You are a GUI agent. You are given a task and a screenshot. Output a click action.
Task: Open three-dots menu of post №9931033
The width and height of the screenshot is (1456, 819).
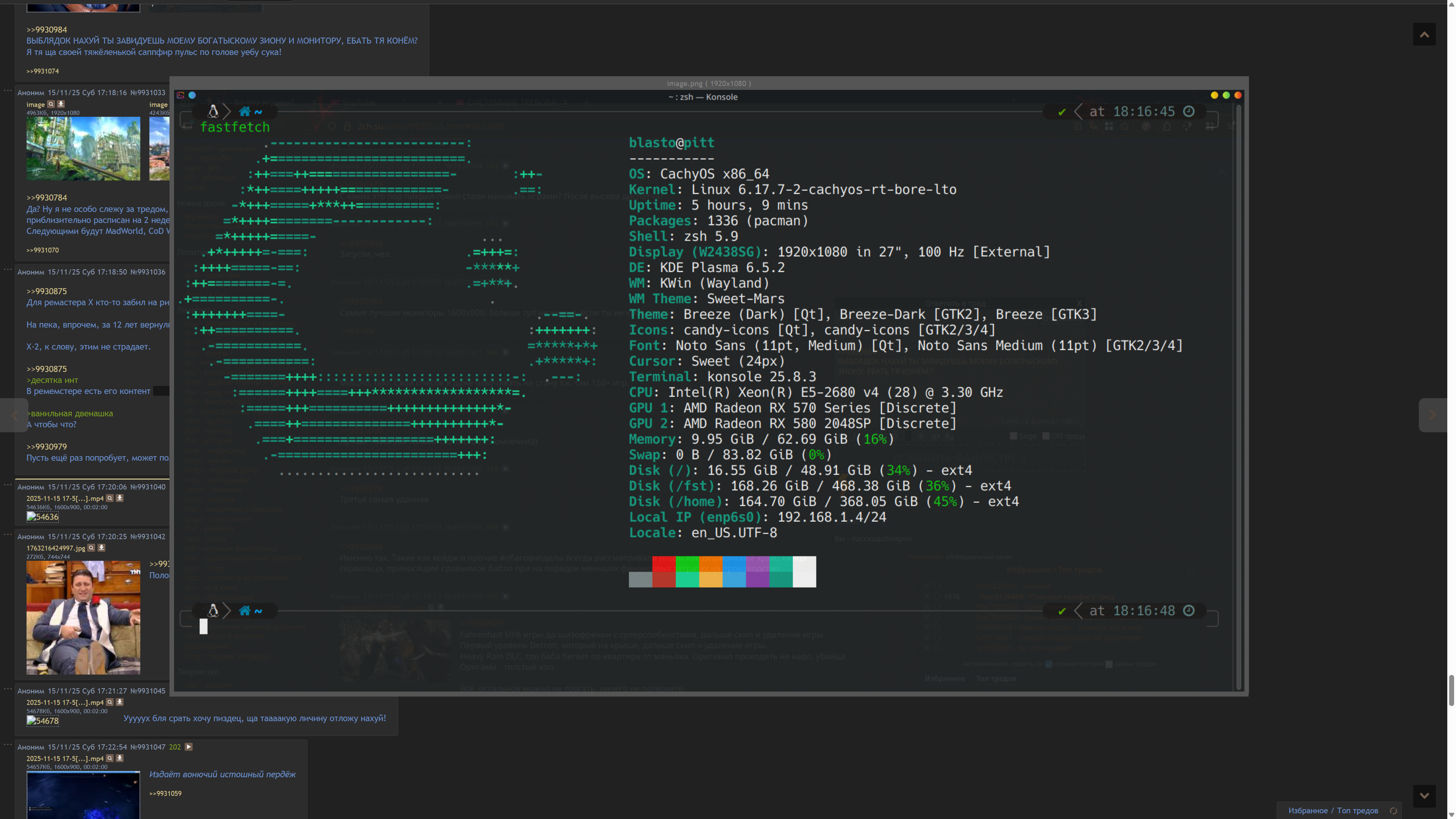pyautogui.click(x=8, y=91)
